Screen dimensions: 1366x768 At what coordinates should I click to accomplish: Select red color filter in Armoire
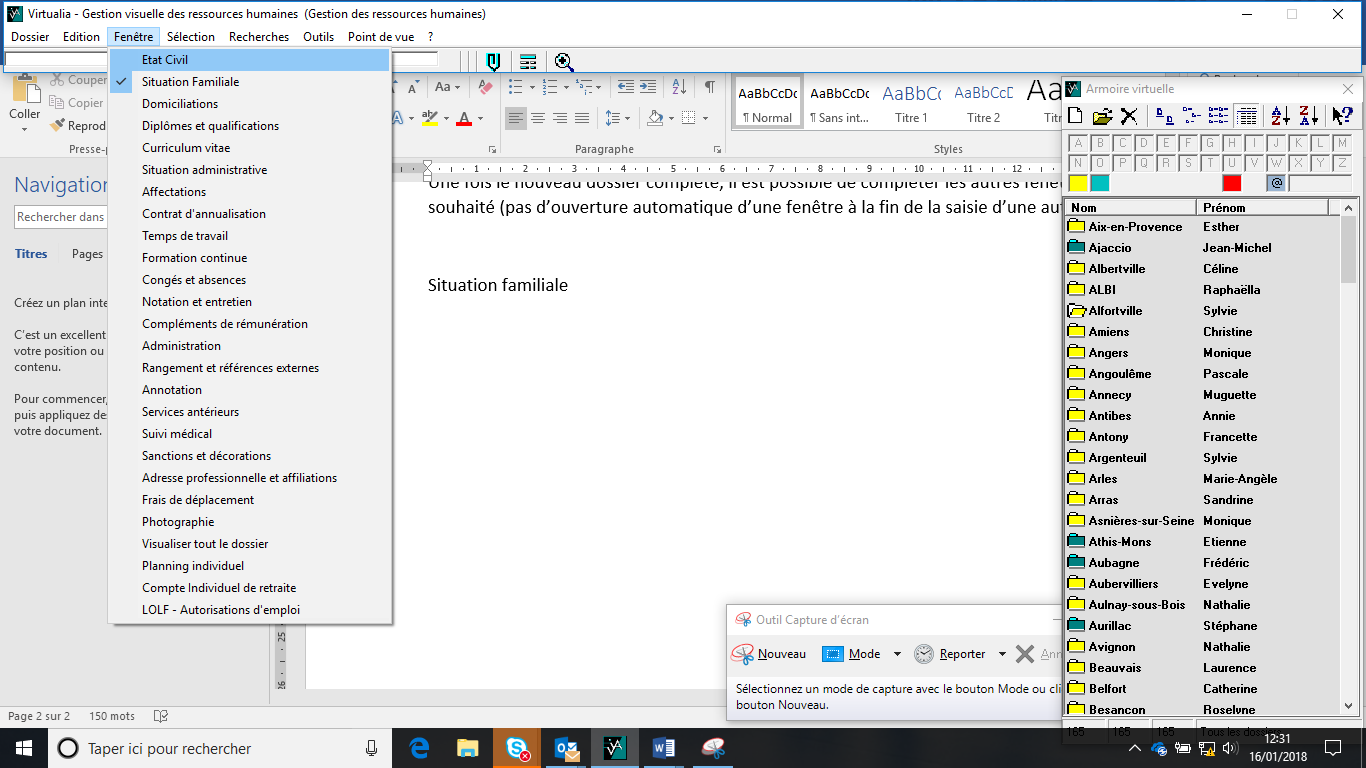tap(1232, 184)
